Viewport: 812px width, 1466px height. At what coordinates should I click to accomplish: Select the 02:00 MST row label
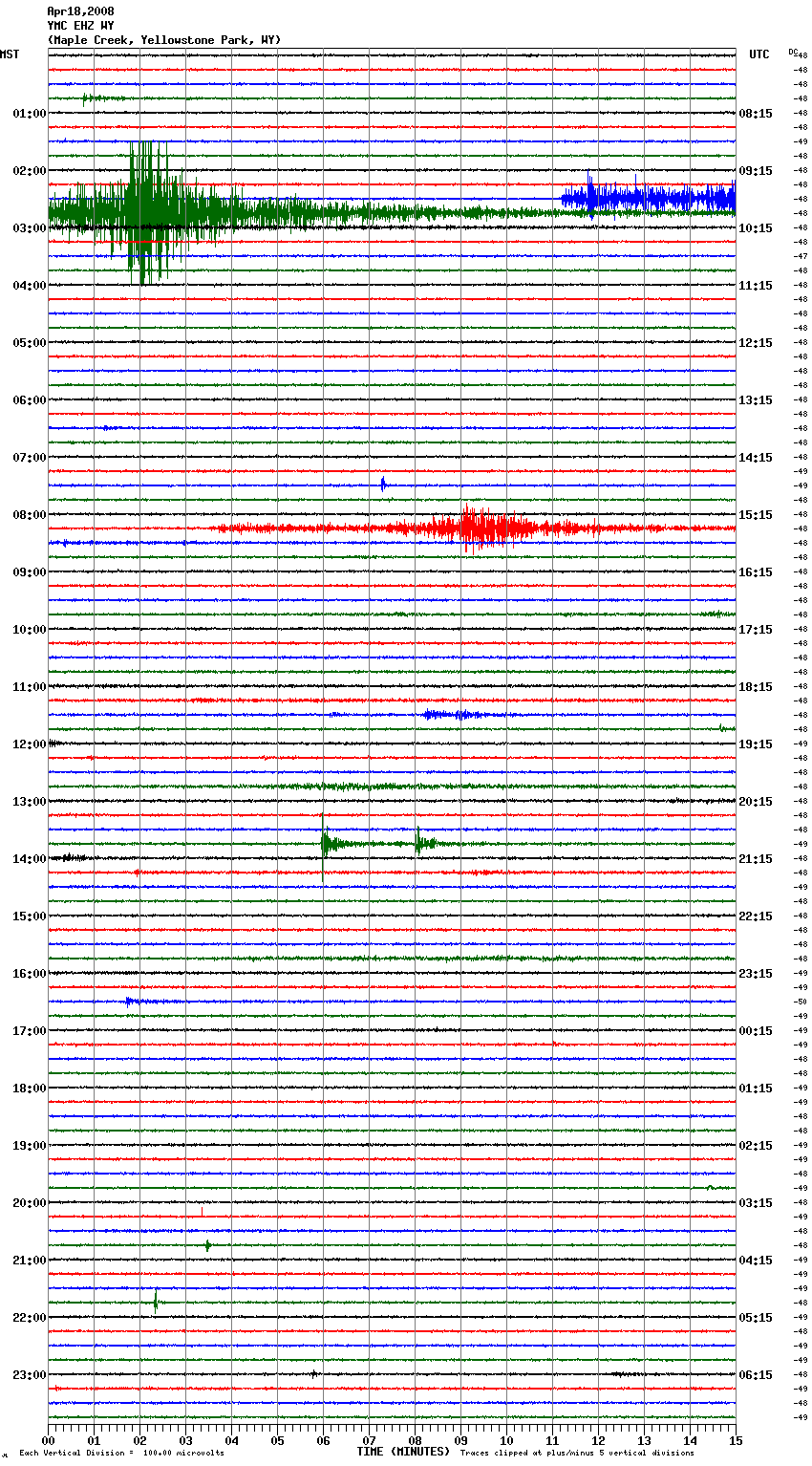tap(30, 171)
